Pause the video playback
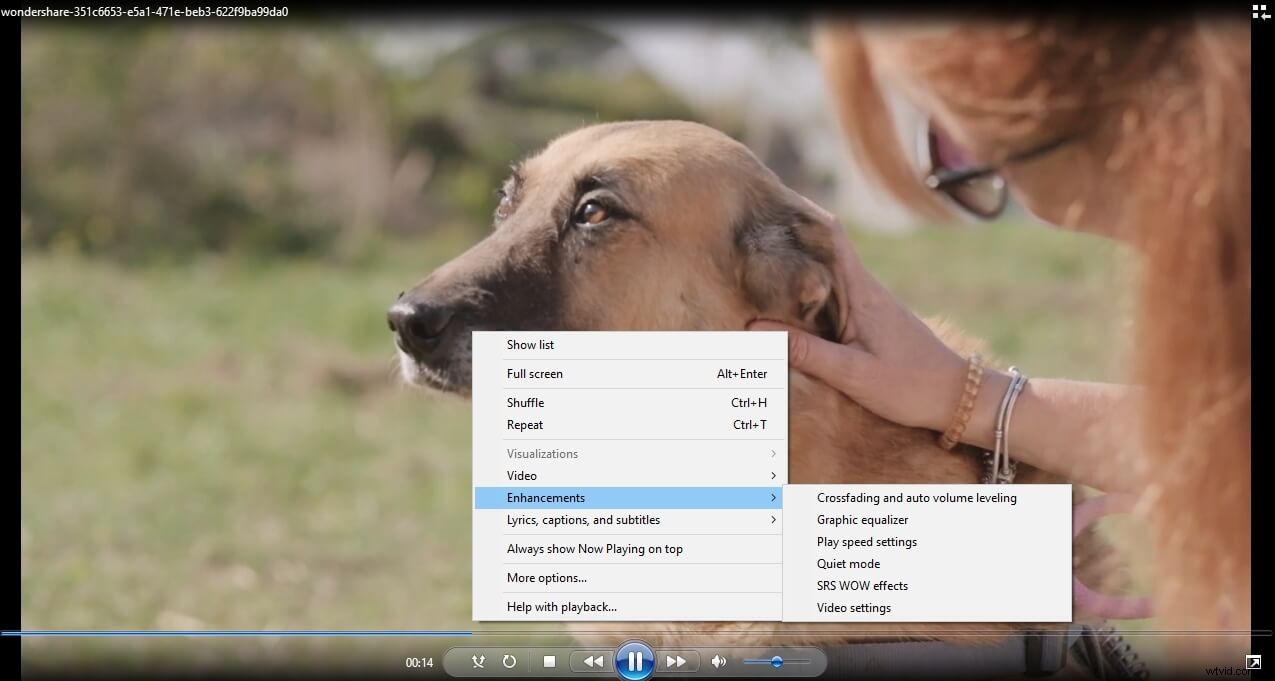This screenshot has width=1275, height=681. [x=635, y=661]
